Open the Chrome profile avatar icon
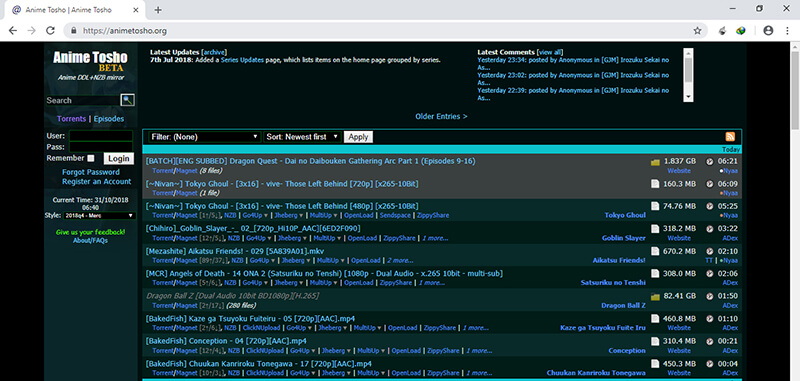The width and height of the screenshot is (800, 381). pyautogui.click(x=768, y=31)
